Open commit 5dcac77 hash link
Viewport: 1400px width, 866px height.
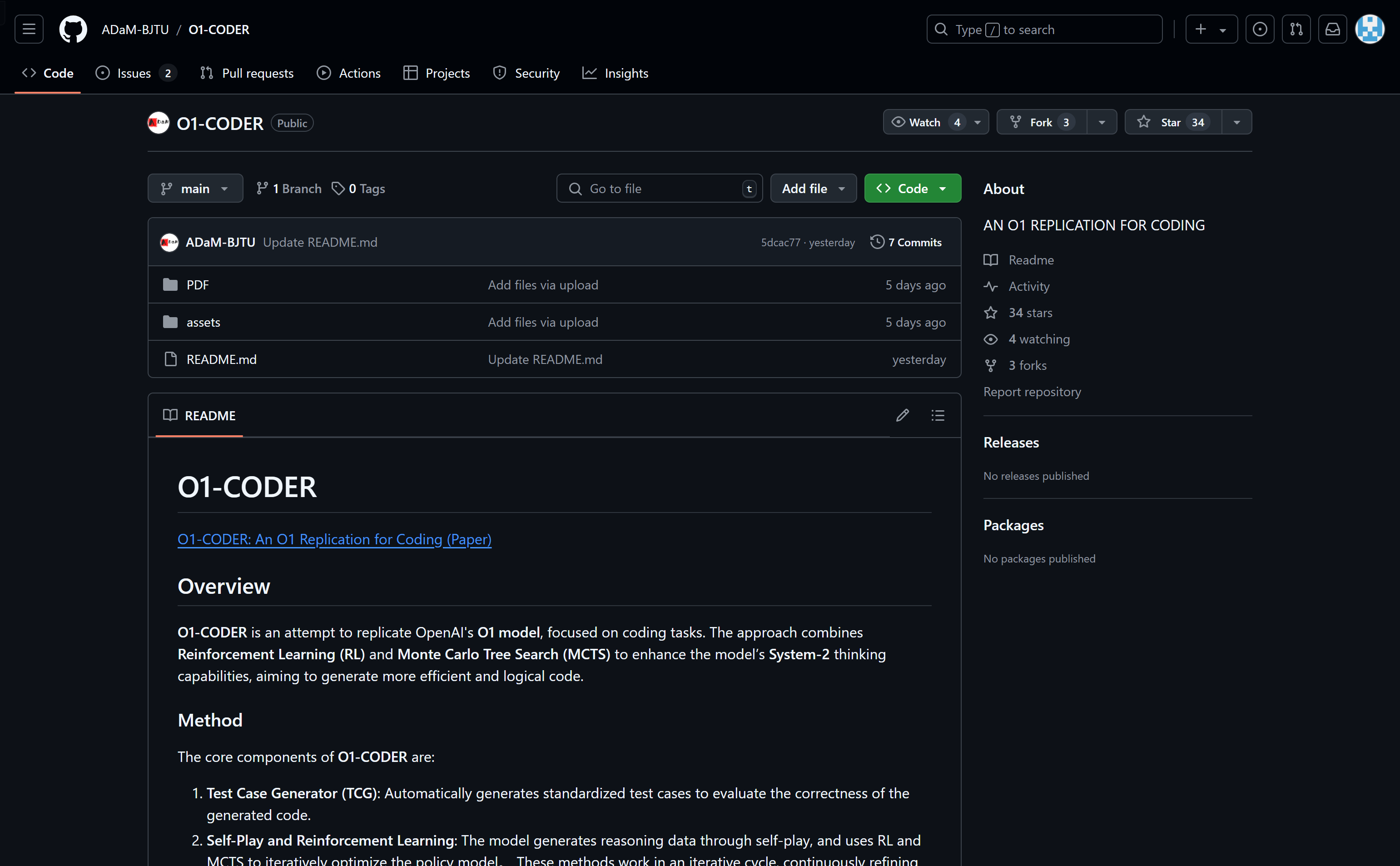780,242
